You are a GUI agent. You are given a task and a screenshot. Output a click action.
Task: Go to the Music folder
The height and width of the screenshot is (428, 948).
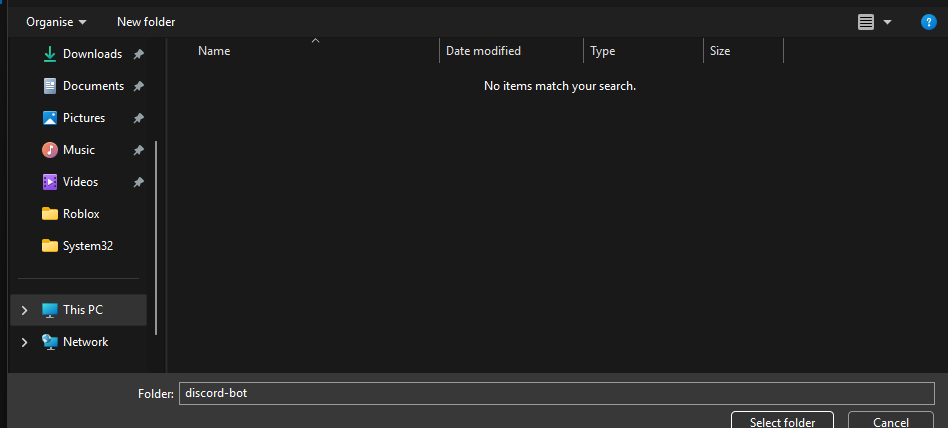[x=79, y=150]
